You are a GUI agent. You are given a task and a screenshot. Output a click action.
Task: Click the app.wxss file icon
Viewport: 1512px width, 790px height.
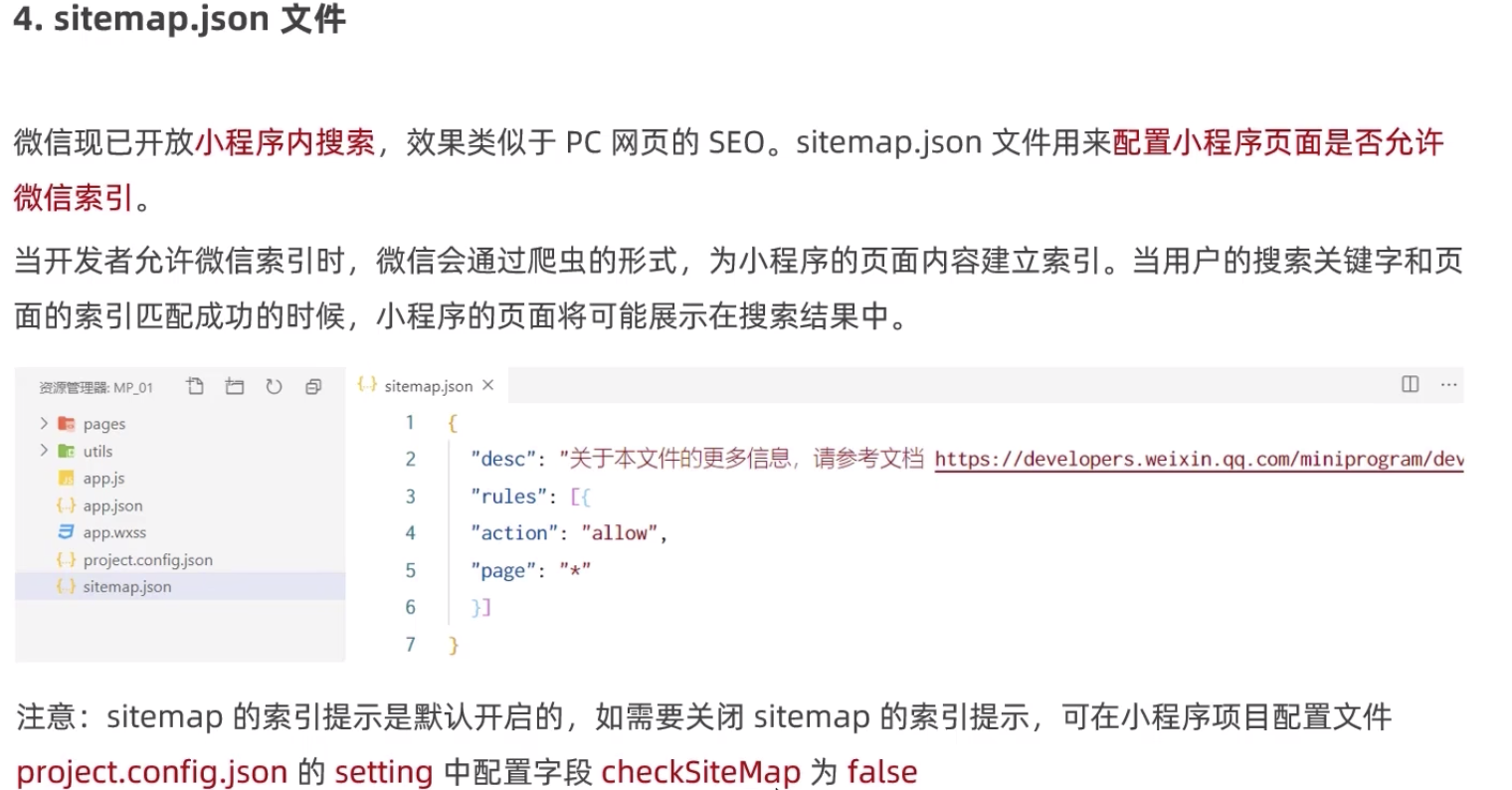click(67, 532)
